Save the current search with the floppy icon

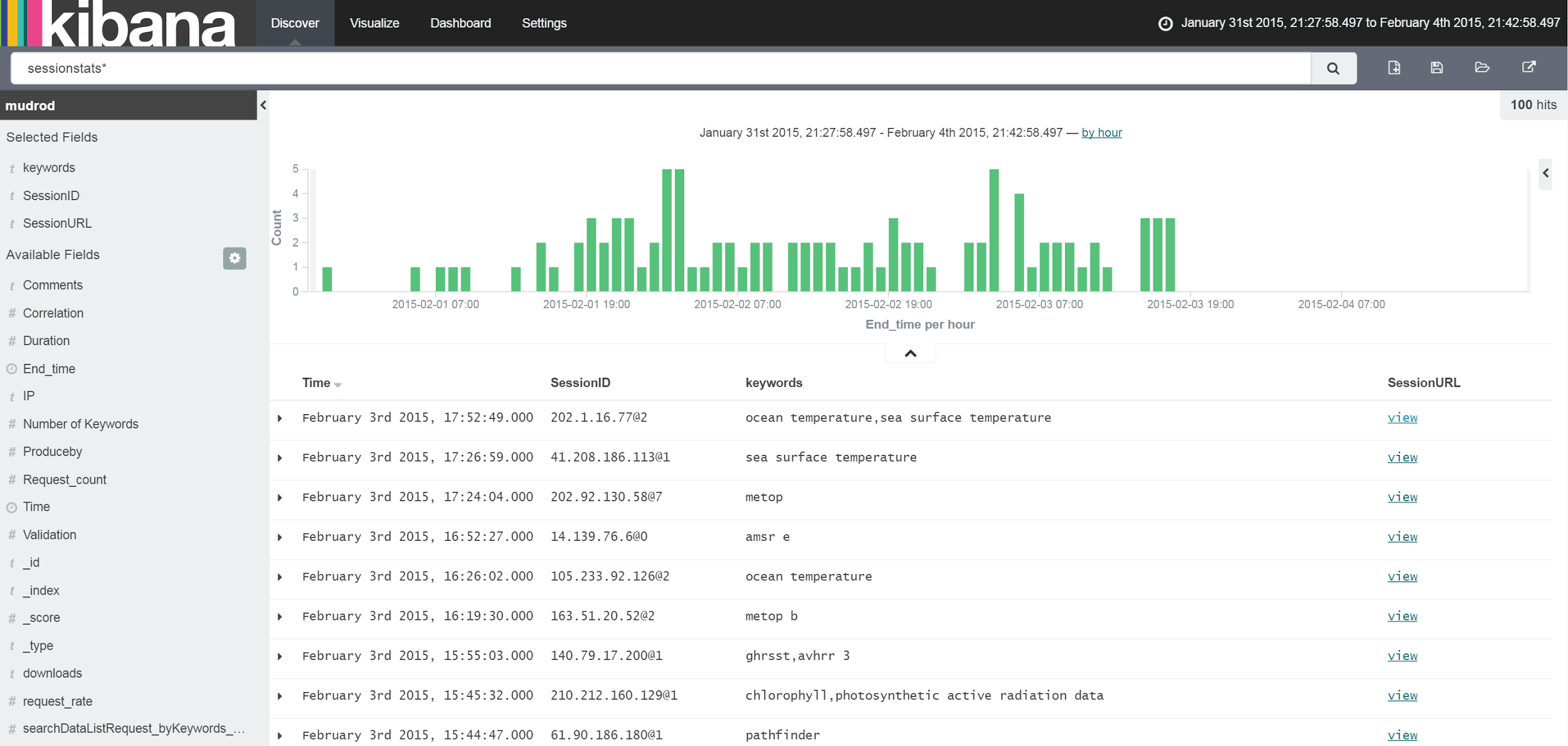coord(1437,68)
